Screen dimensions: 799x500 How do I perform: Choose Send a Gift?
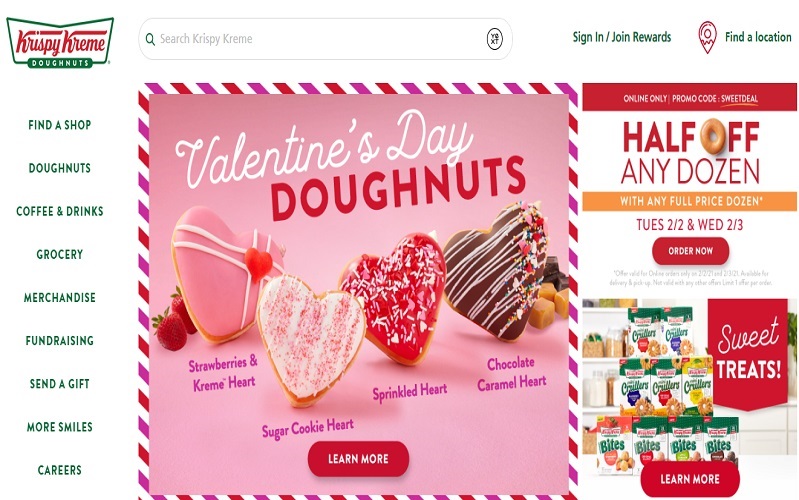tap(60, 384)
